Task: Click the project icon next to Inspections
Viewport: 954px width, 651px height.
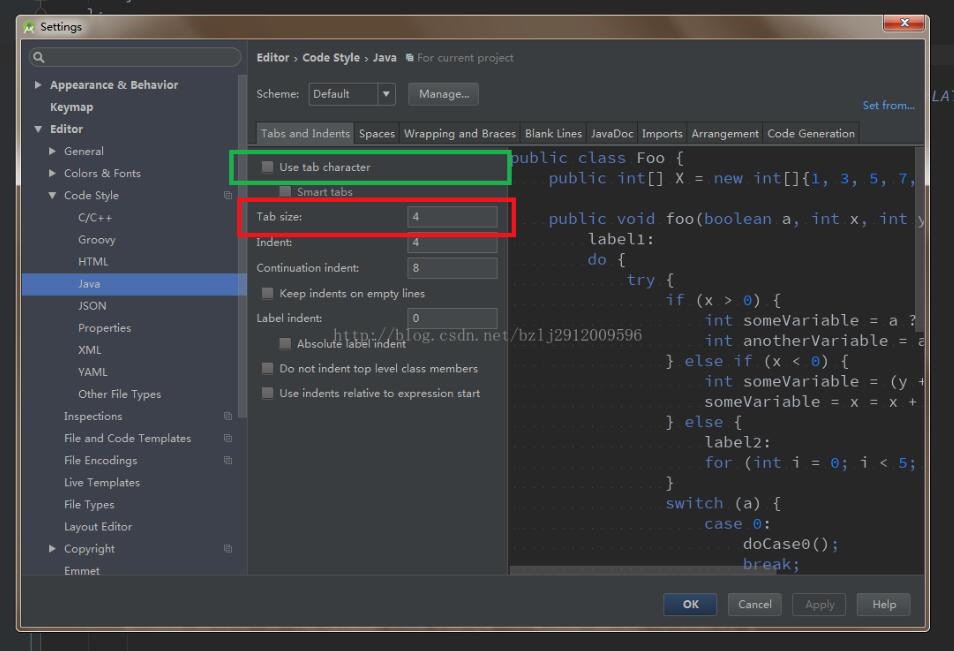Action: 230,416
